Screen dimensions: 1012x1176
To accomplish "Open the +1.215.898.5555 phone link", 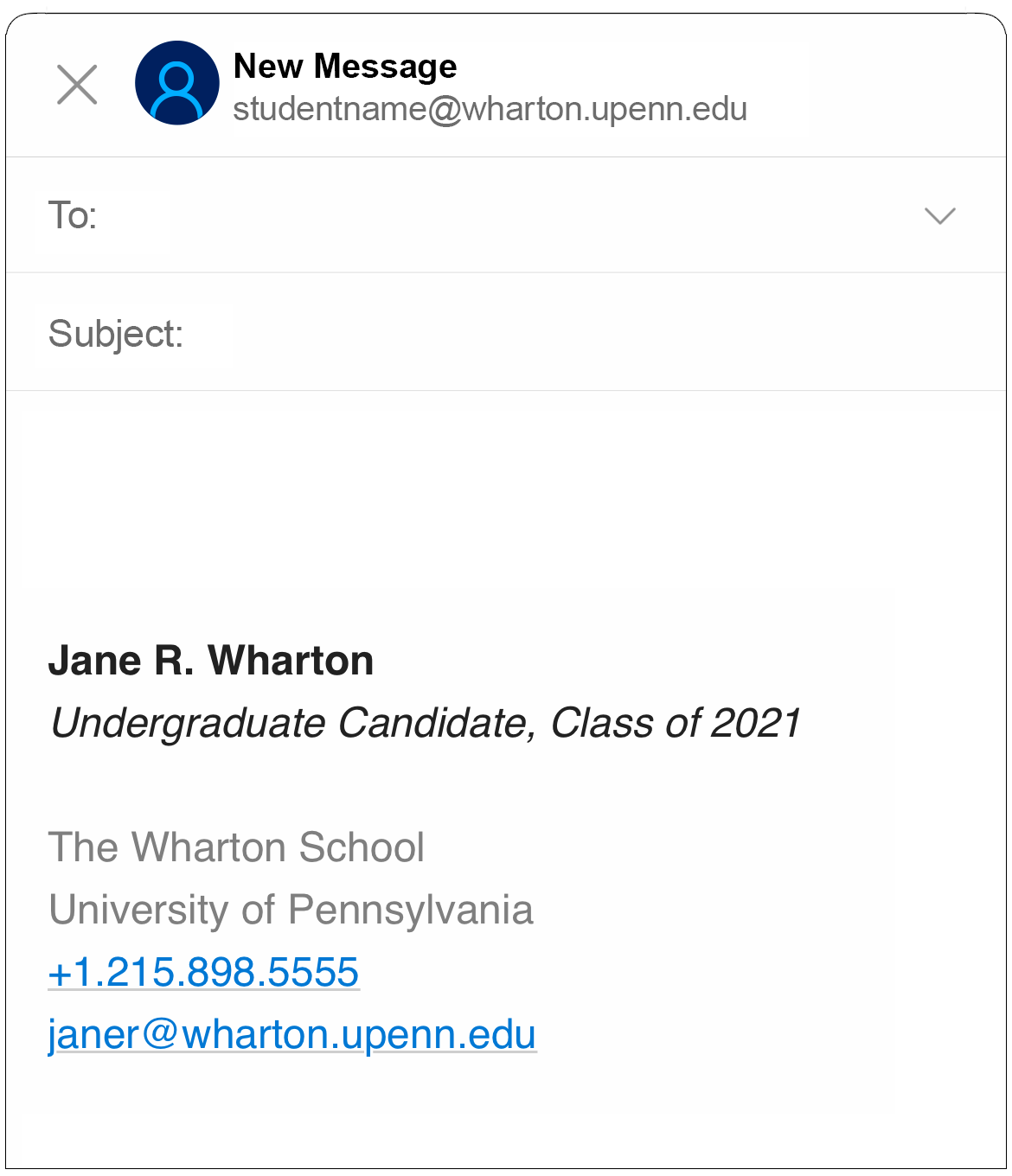I will tap(203, 972).
